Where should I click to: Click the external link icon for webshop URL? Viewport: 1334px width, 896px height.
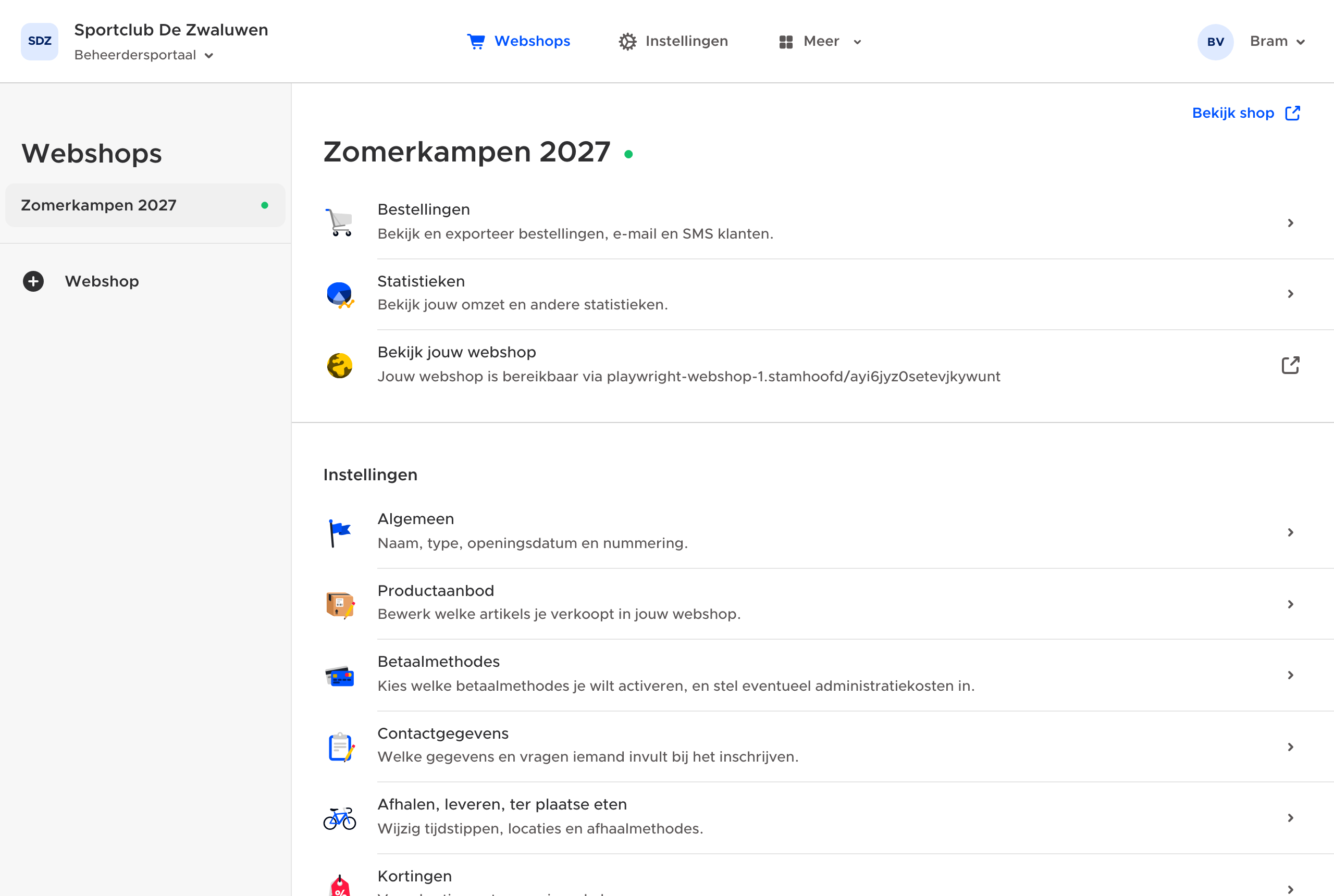point(1290,365)
